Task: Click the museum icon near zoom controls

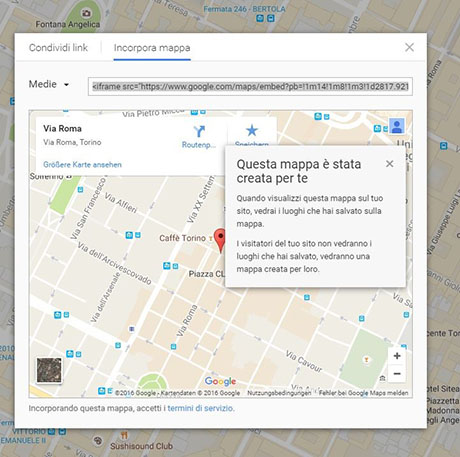Action: [x=382, y=378]
